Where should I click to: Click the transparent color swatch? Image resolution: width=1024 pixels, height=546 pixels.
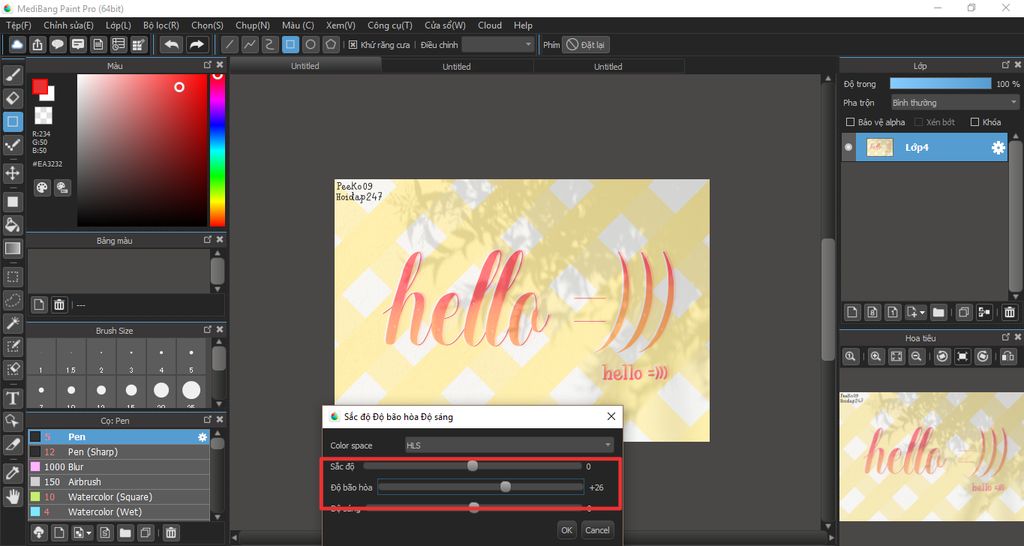pyautogui.click(x=43, y=116)
